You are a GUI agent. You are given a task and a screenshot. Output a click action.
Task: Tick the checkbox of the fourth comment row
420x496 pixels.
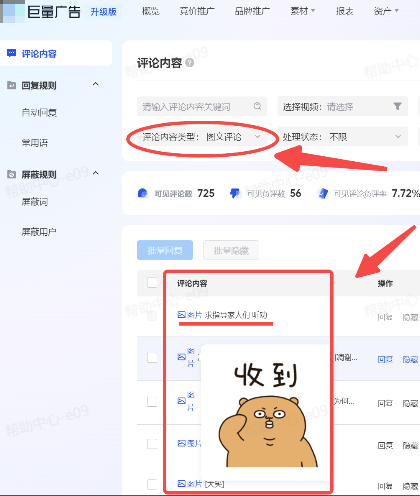pos(152,444)
